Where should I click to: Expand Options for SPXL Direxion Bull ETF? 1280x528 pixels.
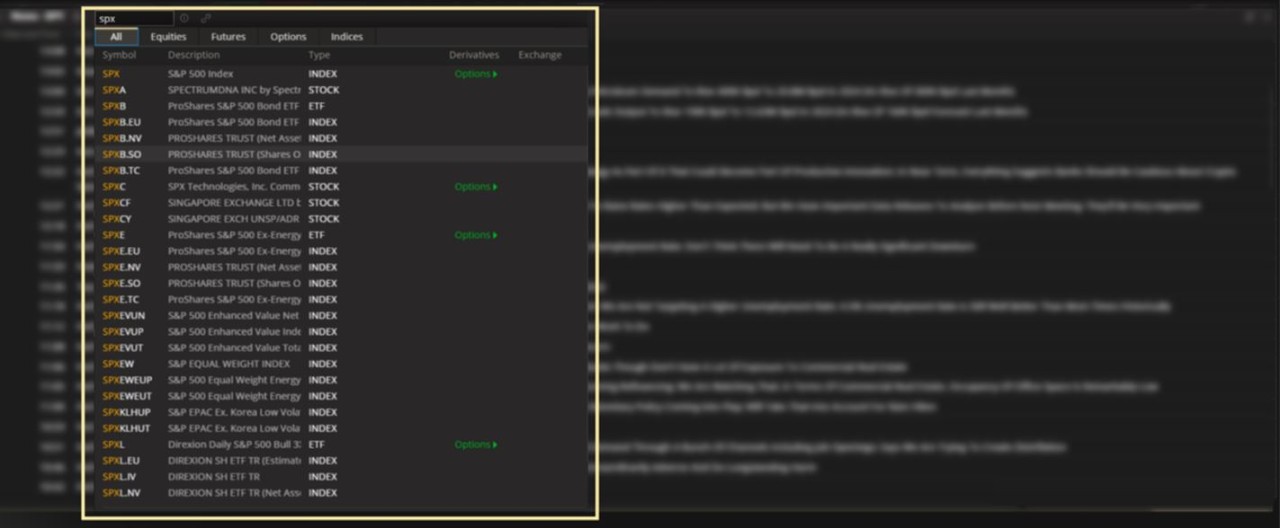[476, 445]
